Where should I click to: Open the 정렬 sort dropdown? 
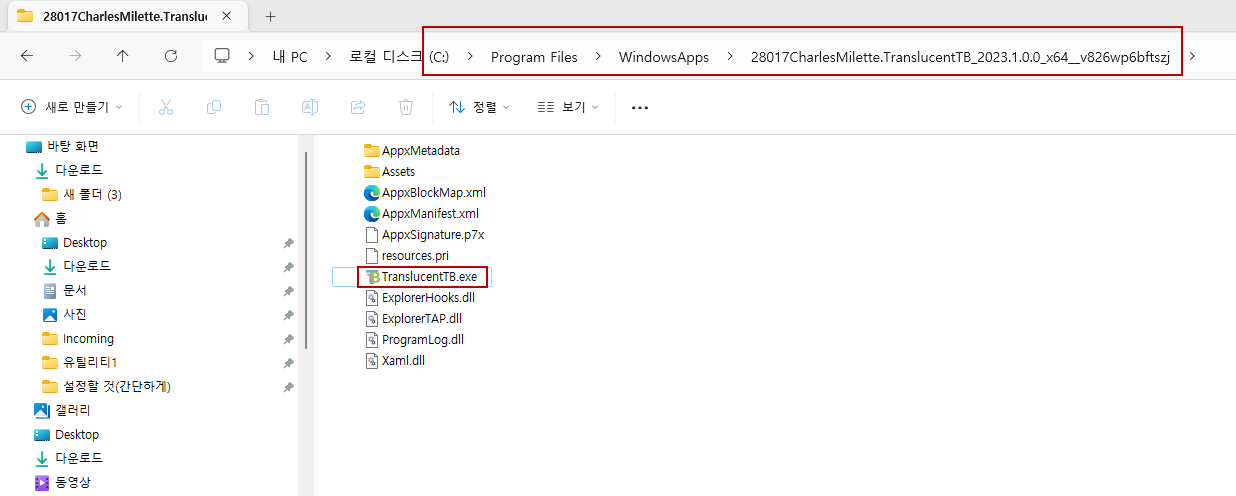click(479, 107)
